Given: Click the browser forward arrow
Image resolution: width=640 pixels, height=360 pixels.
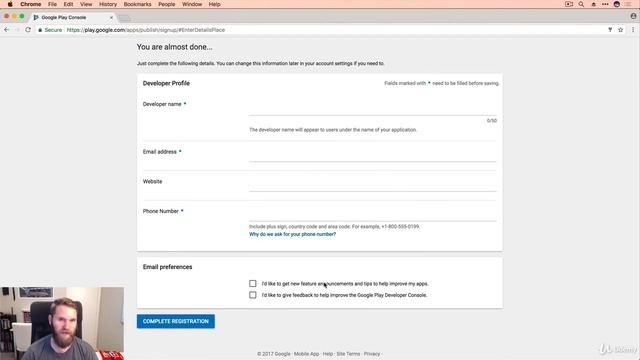Looking at the screenshot, I should coord(17,30).
